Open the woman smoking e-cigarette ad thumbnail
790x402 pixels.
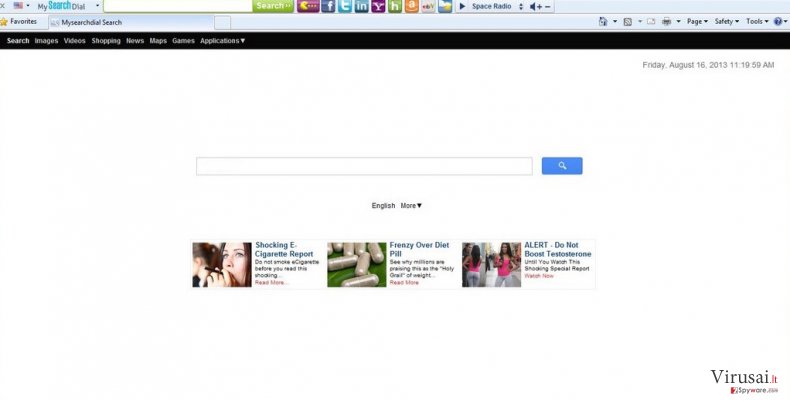222,264
